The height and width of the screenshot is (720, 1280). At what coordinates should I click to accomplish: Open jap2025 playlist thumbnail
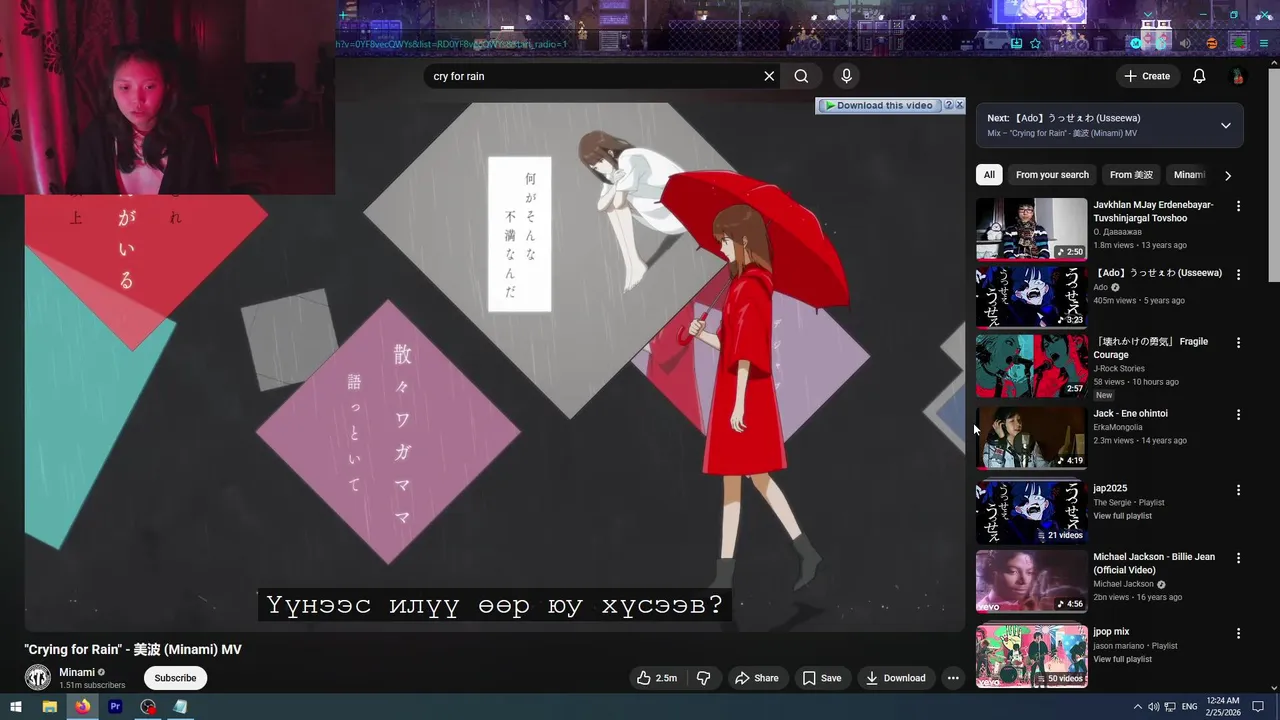1031,512
